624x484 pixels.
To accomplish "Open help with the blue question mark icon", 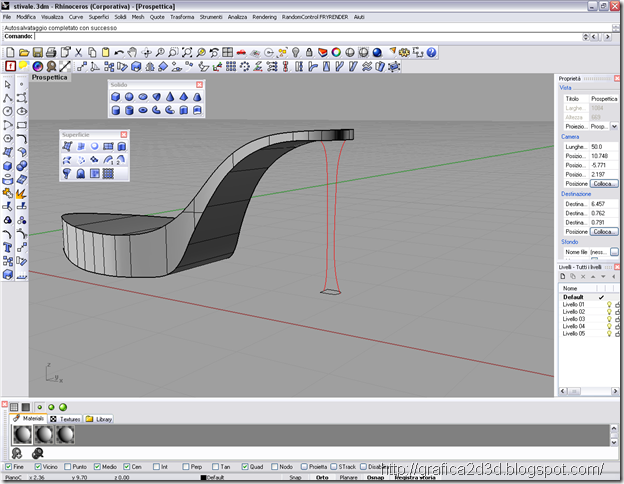I will (431, 53).
